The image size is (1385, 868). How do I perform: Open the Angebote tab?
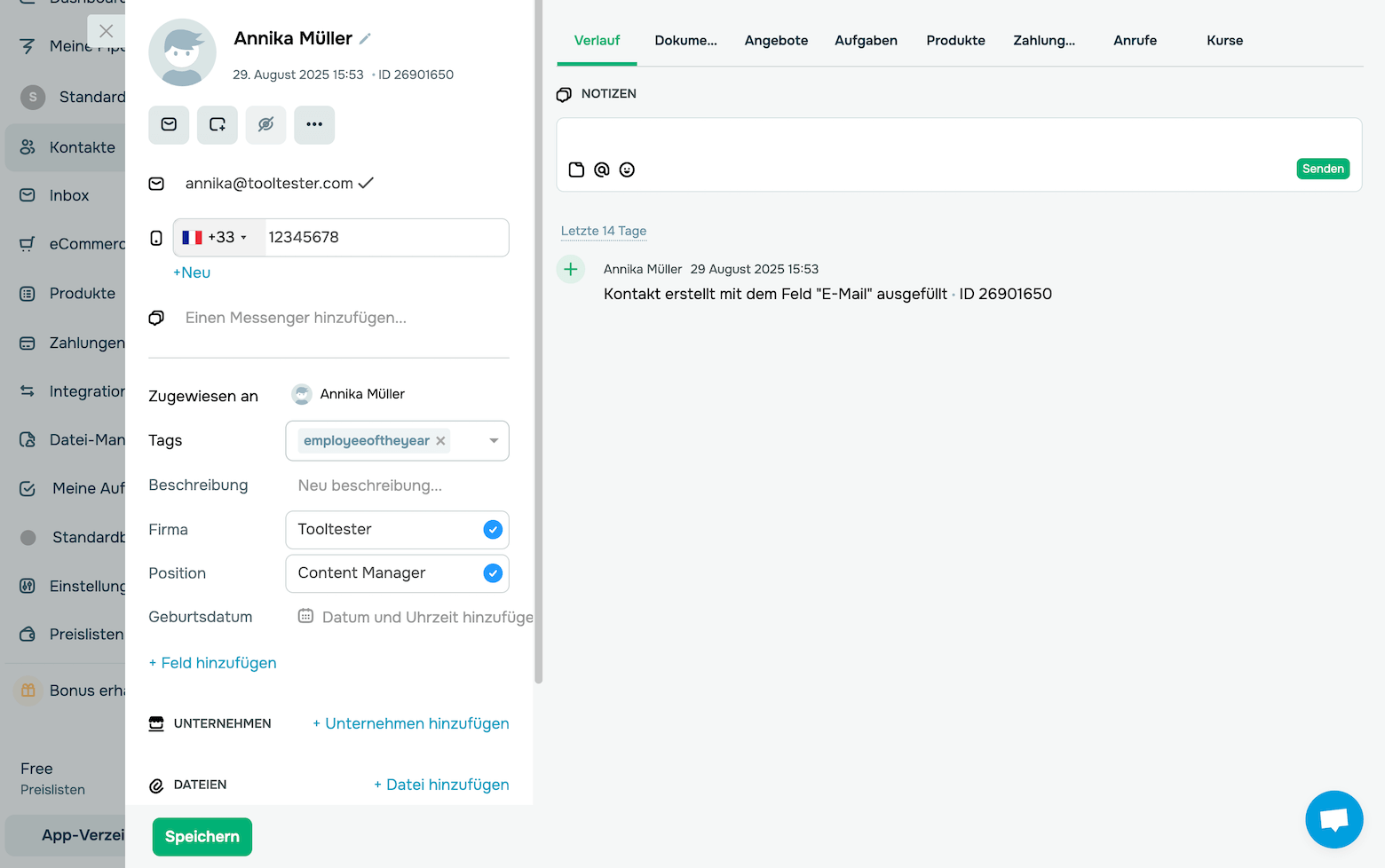[776, 41]
